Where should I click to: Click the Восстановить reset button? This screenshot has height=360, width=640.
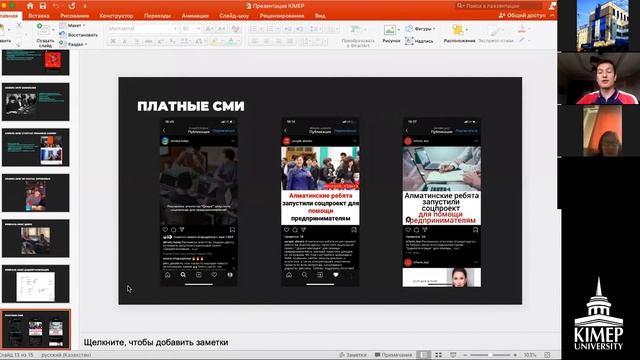point(79,35)
